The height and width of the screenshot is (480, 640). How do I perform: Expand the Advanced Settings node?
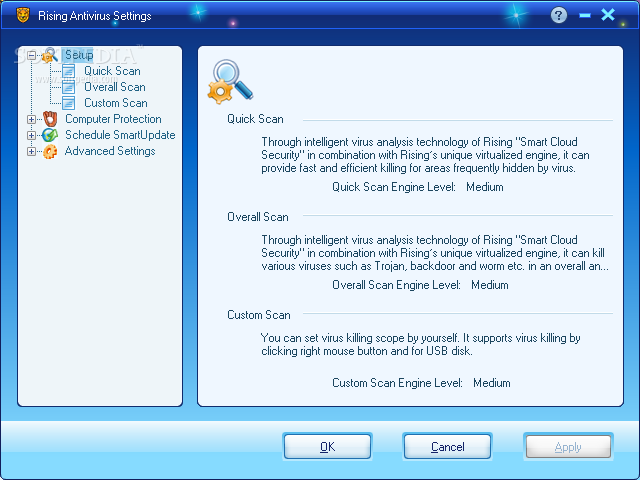[x=31, y=151]
